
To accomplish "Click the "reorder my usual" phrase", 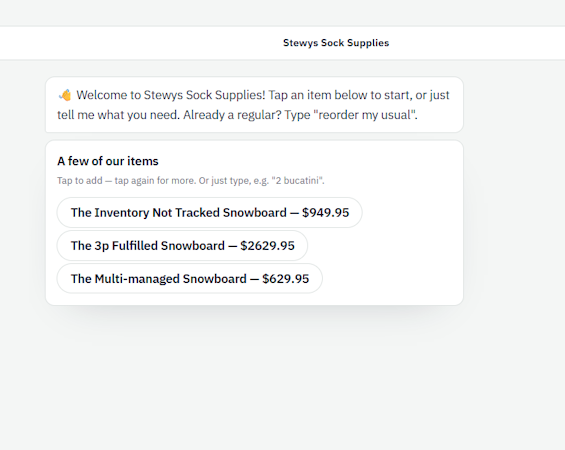I will (365, 115).
